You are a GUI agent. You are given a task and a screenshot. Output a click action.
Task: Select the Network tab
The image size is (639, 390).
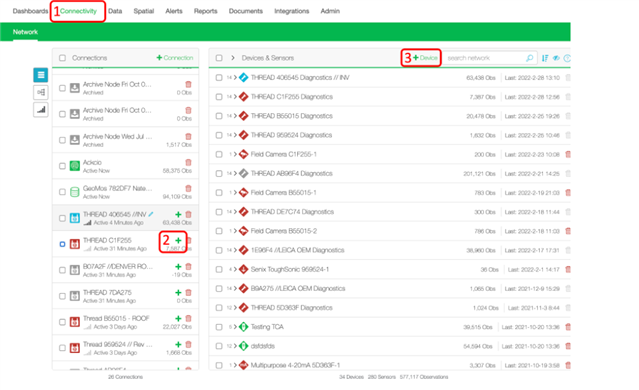25,32
